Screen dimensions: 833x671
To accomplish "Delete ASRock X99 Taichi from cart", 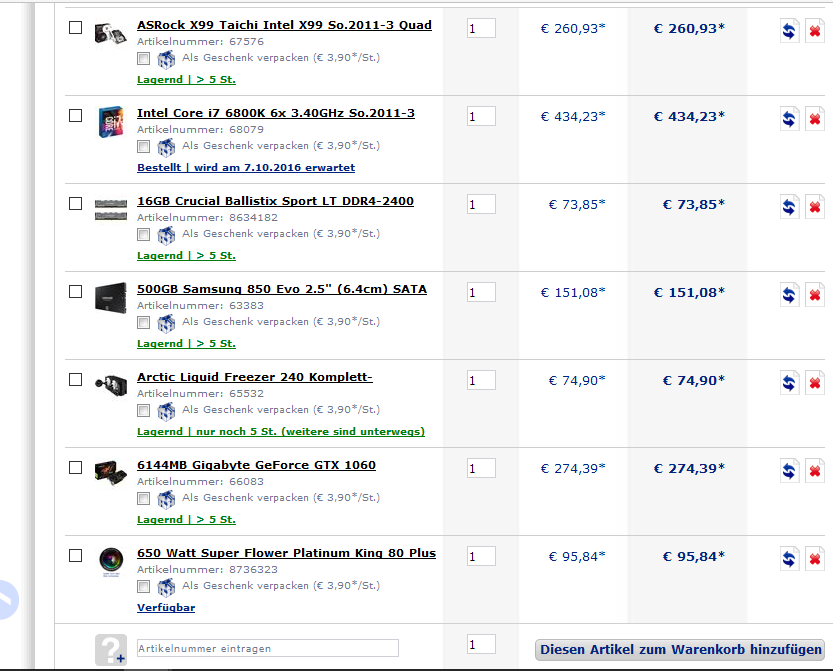I will (x=814, y=31).
